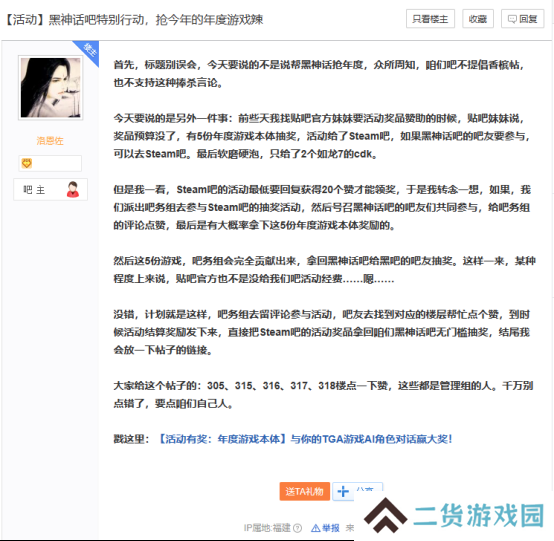This screenshot has width=554, height=541.
Task: Click the double chevron watermark logo
Action: tap(385, 515)
